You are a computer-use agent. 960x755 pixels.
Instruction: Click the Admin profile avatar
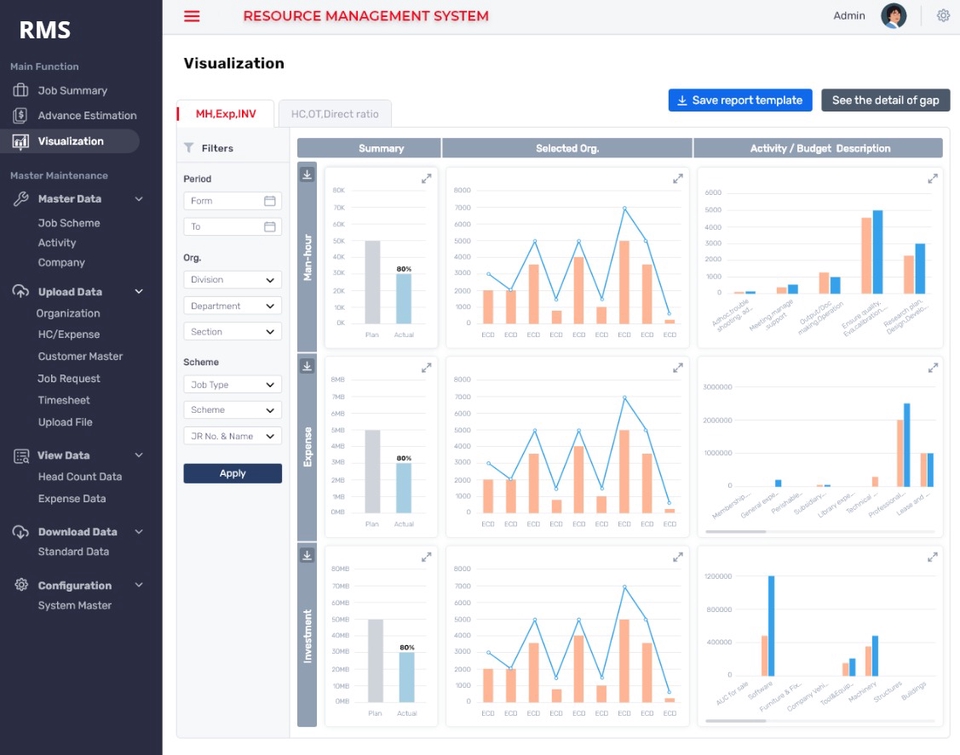click(893, 16)
